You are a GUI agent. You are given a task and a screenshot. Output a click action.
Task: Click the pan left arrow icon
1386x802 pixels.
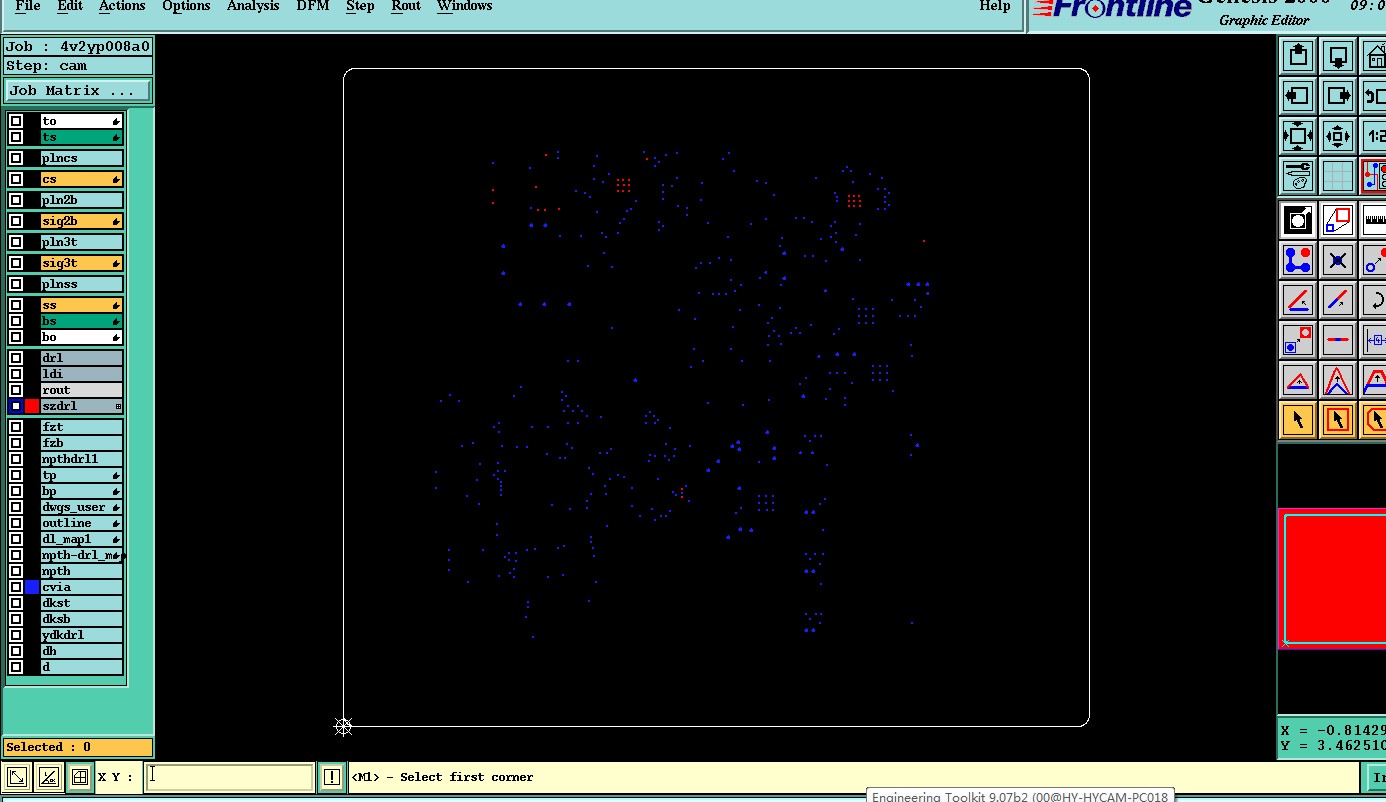coord(1298,96)
